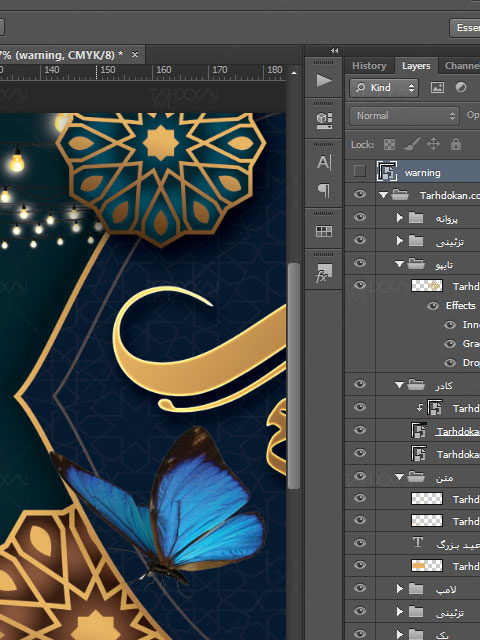Expand the lower تزئینی group

tap(400, 611)
